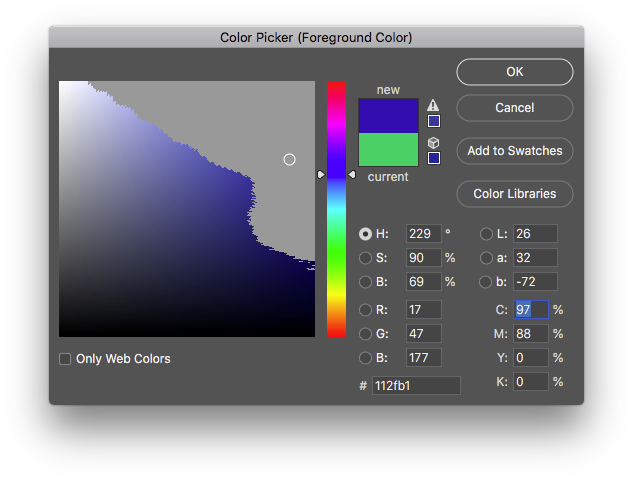Select the R red radio button
This screenshot has width=632, height=478.
click(366, 310)
